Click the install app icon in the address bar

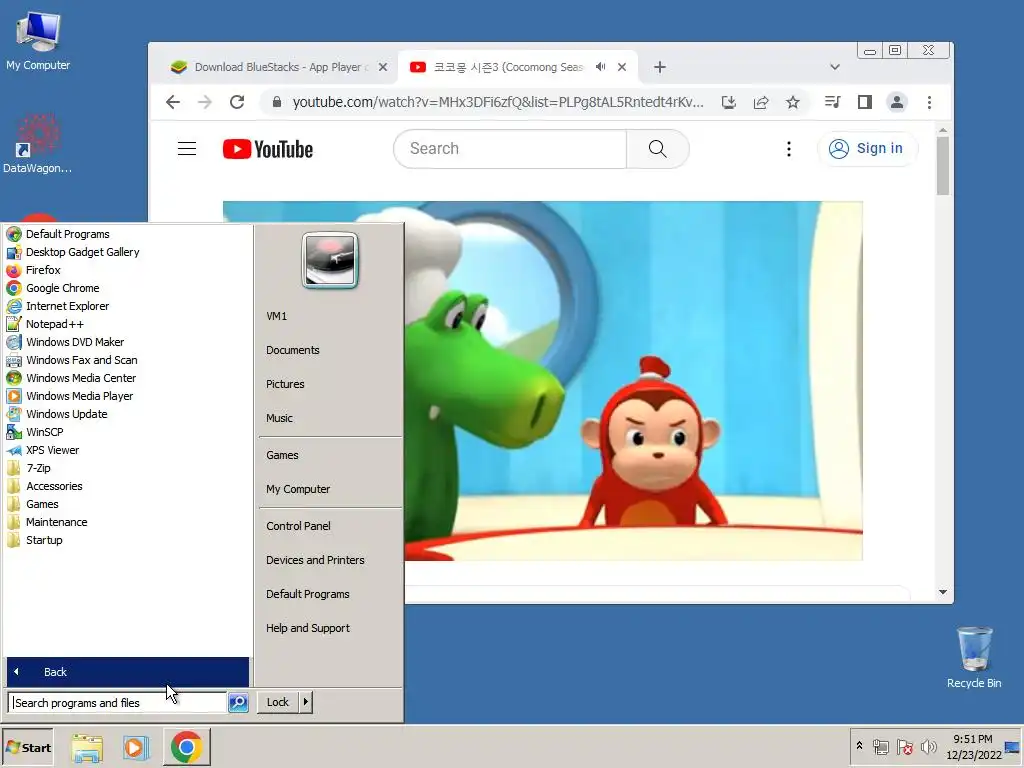729,102
